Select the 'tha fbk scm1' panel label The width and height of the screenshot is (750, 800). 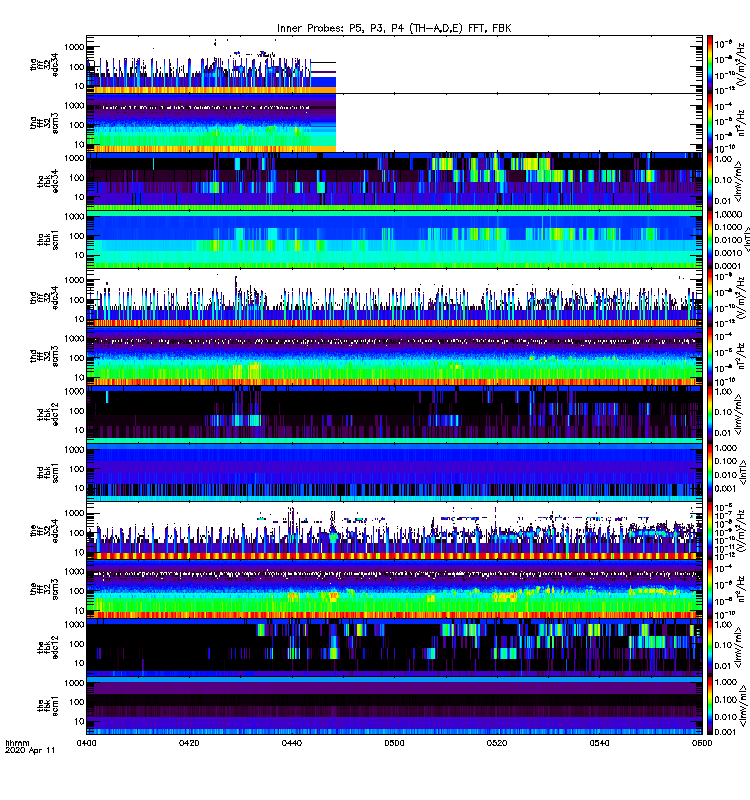click(x=48, y=240)
